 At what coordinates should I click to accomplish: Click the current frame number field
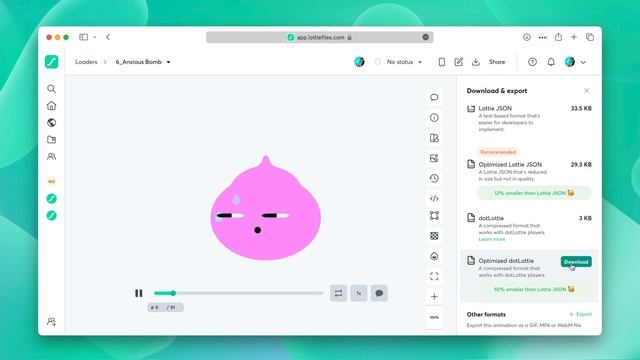tap(156, 307)
